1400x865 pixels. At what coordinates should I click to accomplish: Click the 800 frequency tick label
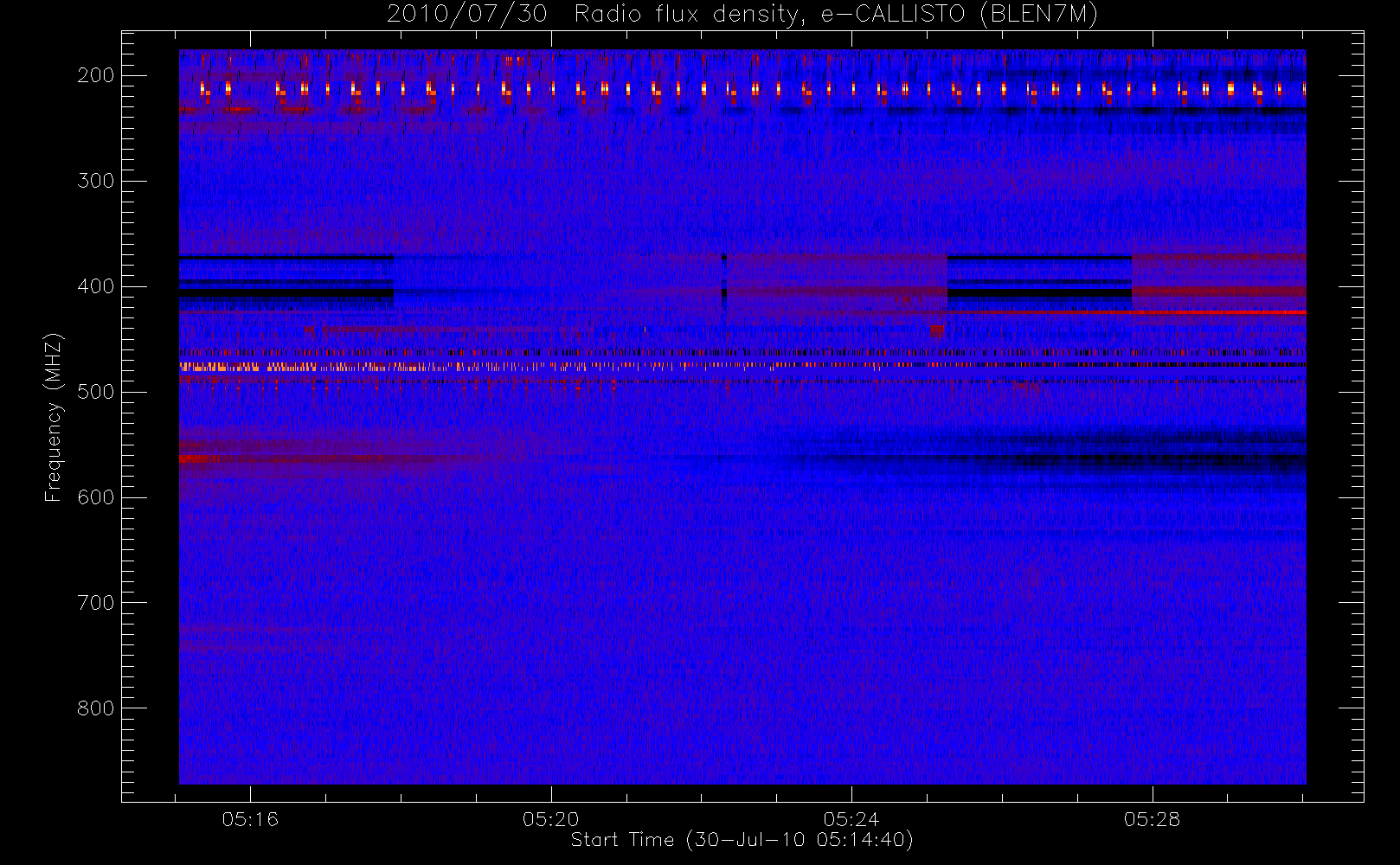coord(95,708)
